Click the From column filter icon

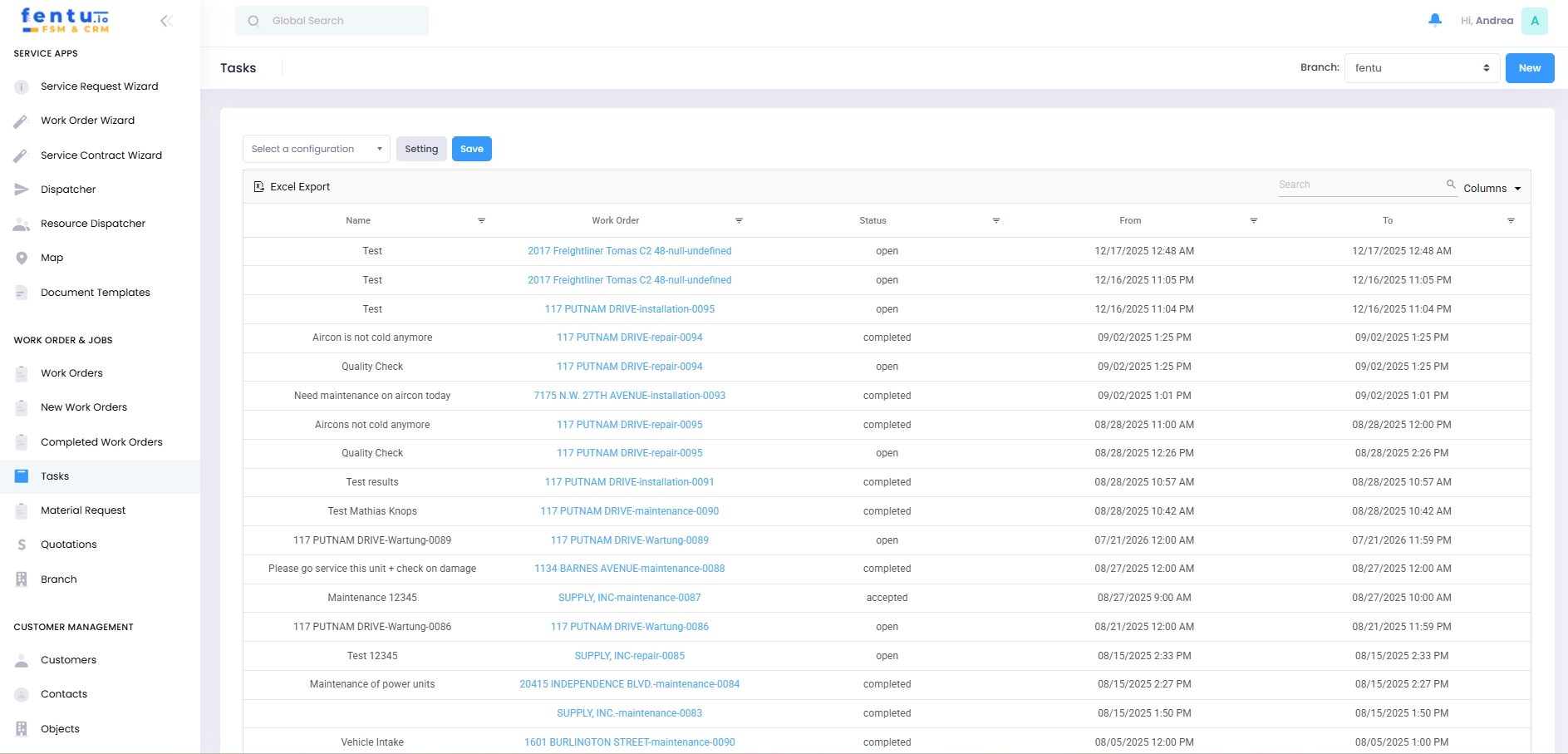(x=1253, y=220)
